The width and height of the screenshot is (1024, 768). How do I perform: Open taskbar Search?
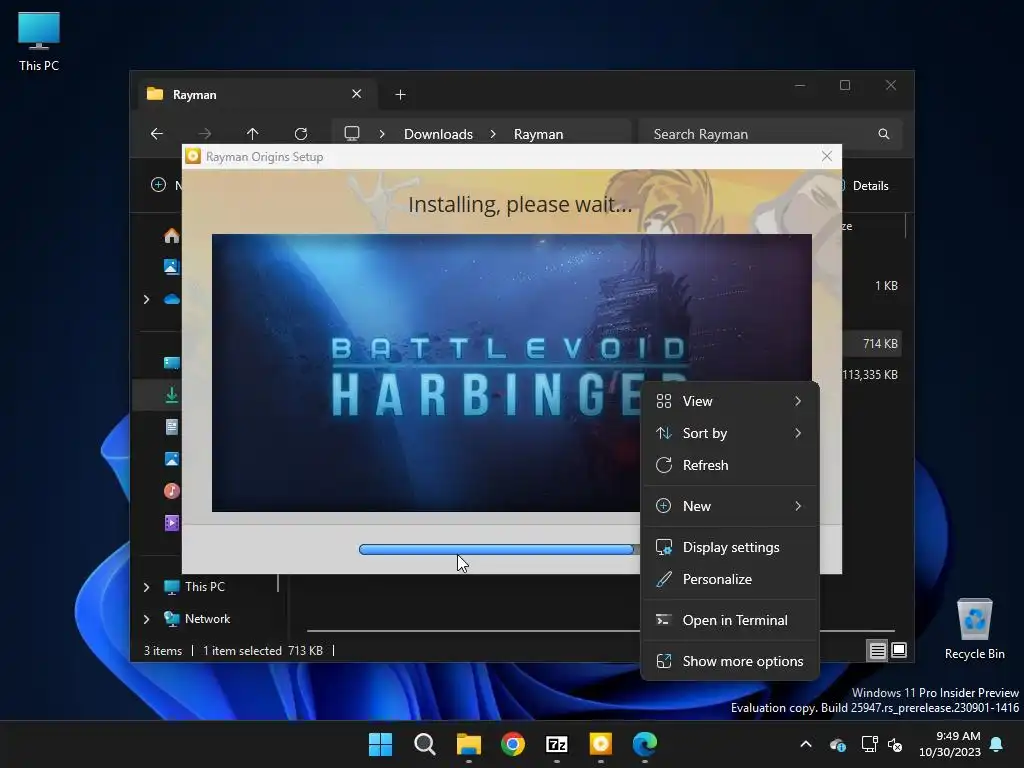coord(424,744)
